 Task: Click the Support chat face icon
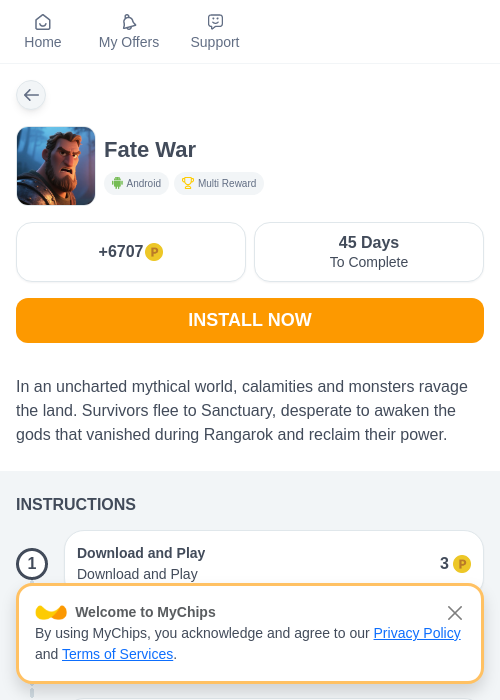[215, 22]
